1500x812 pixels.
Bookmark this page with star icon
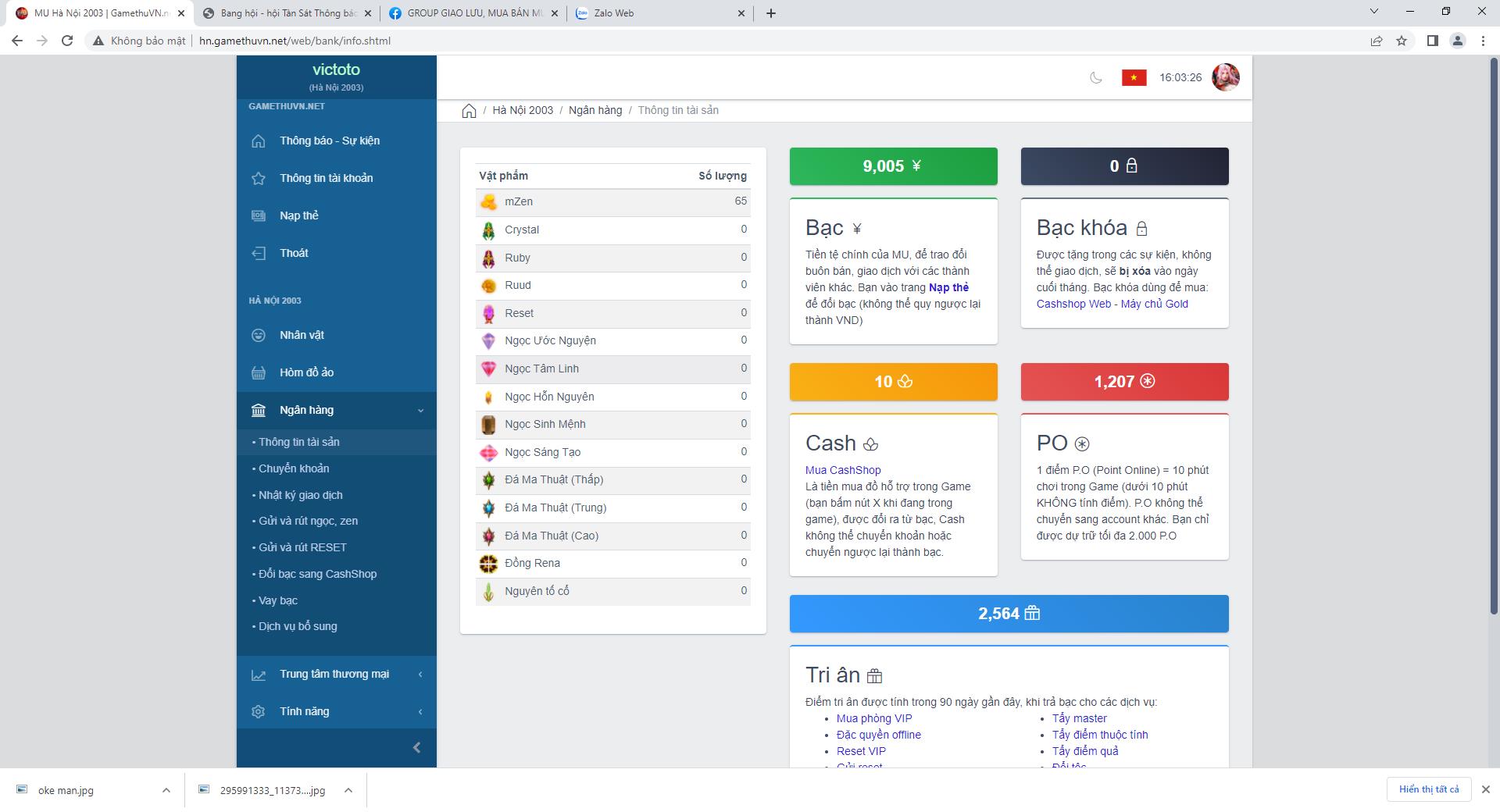point(1402,41)
